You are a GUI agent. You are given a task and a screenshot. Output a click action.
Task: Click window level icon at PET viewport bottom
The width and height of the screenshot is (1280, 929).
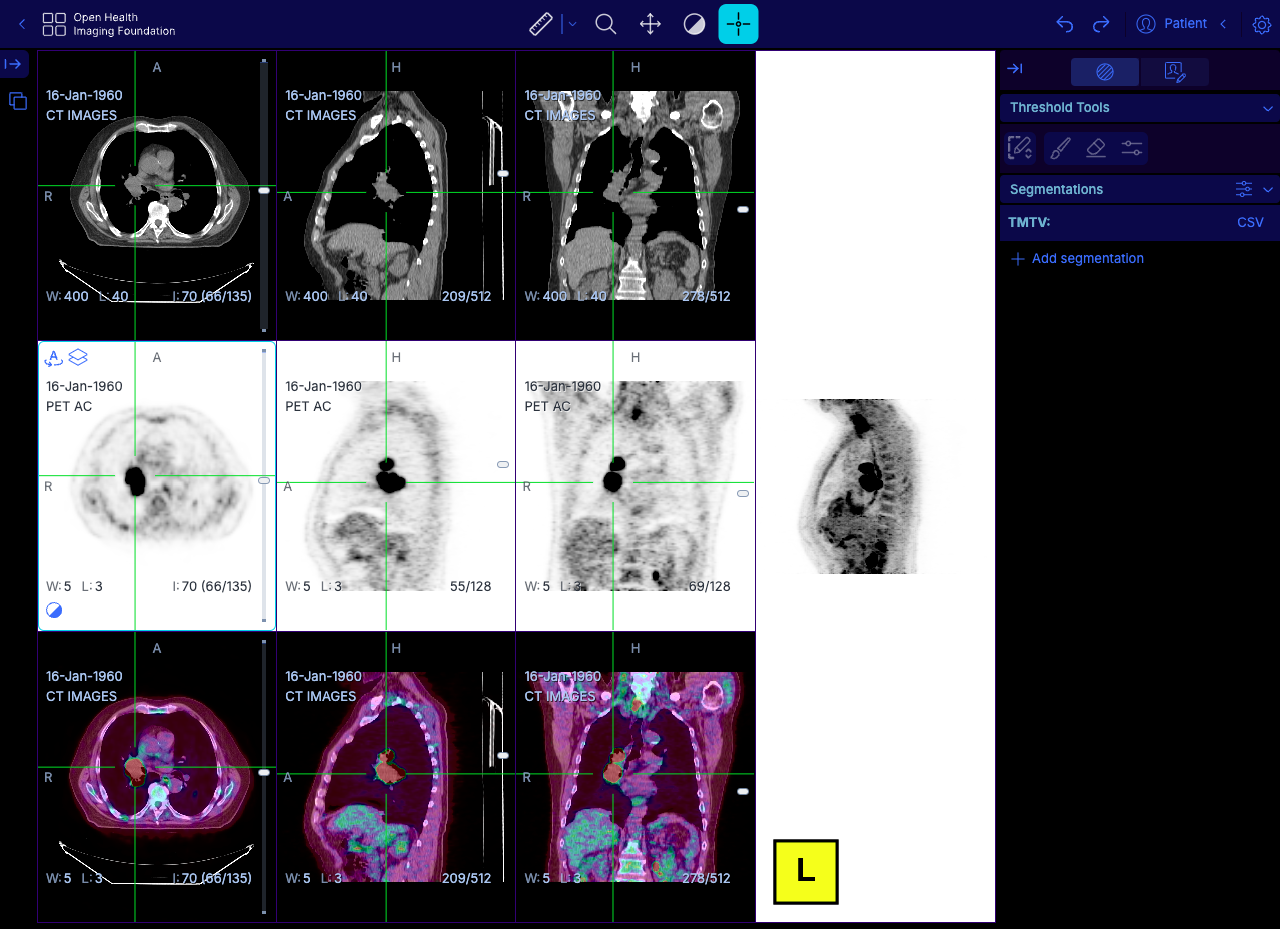(54, 610)
